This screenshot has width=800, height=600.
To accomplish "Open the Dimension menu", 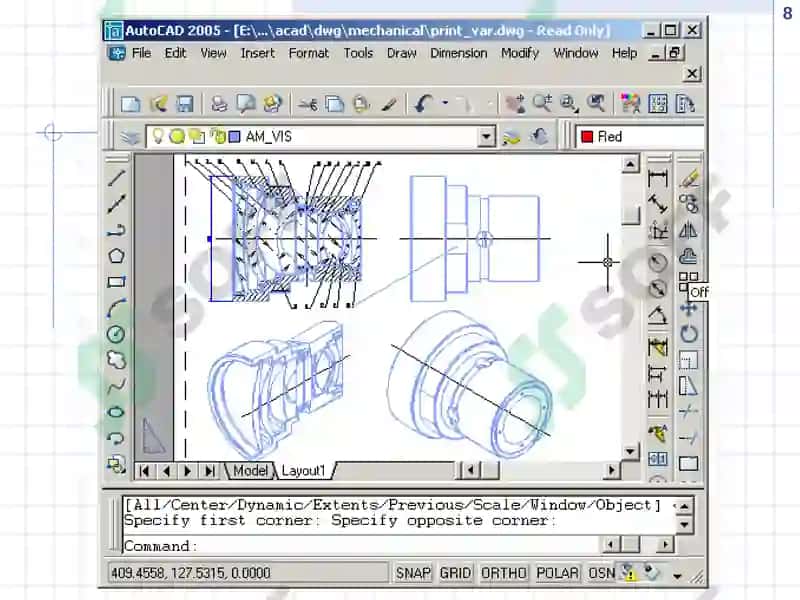I will pyautogui.click(x=459, y=53).
